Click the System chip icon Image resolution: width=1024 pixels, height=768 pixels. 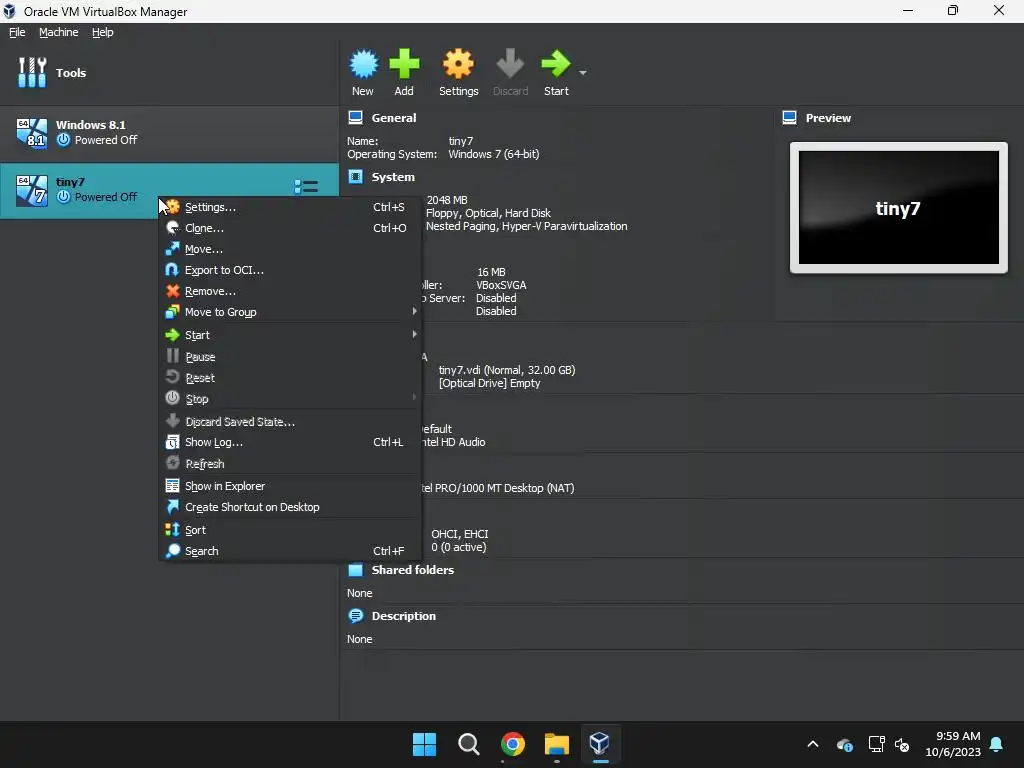point(355,176)
